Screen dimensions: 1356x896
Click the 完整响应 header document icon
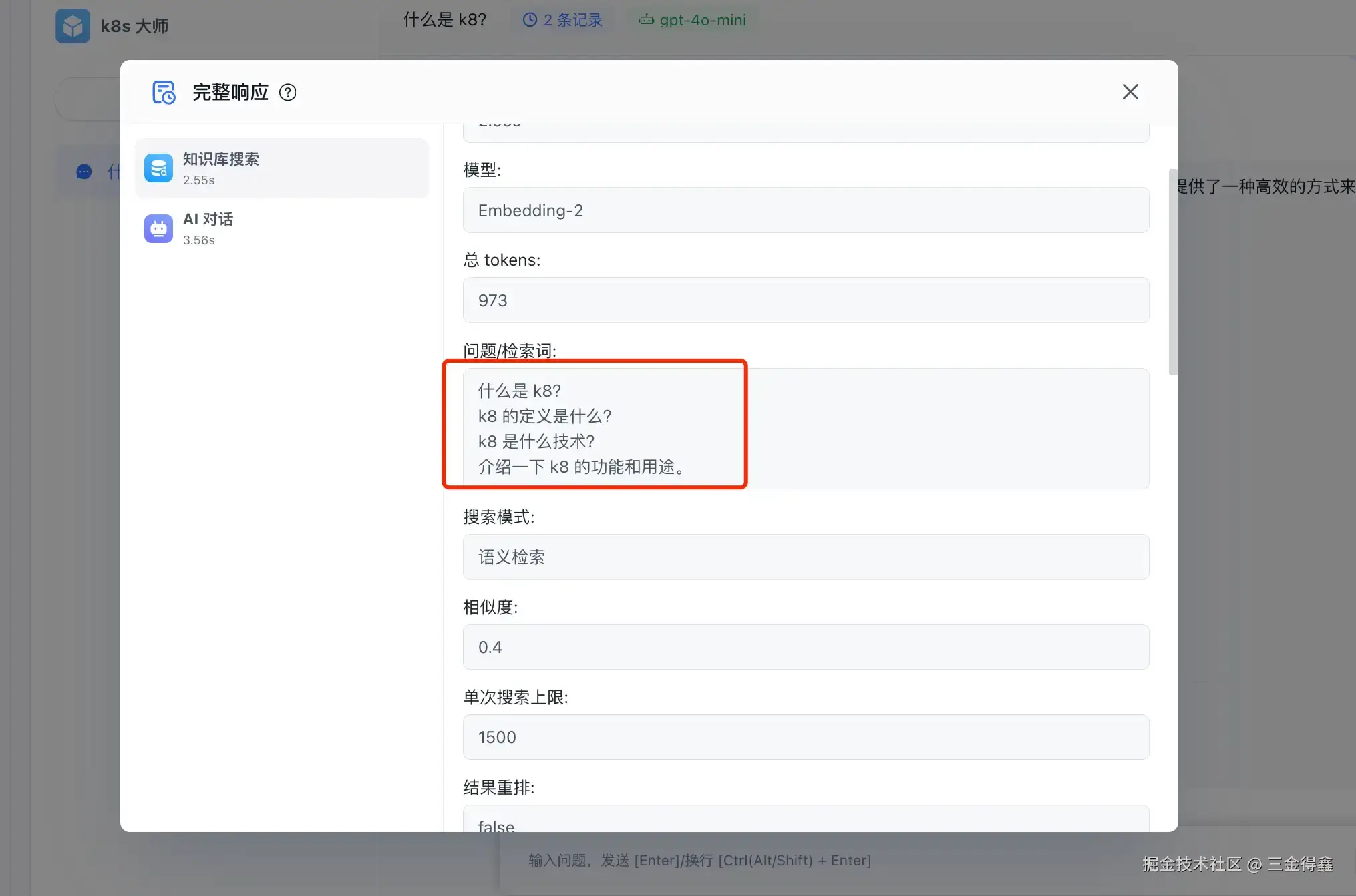point(164,92)
